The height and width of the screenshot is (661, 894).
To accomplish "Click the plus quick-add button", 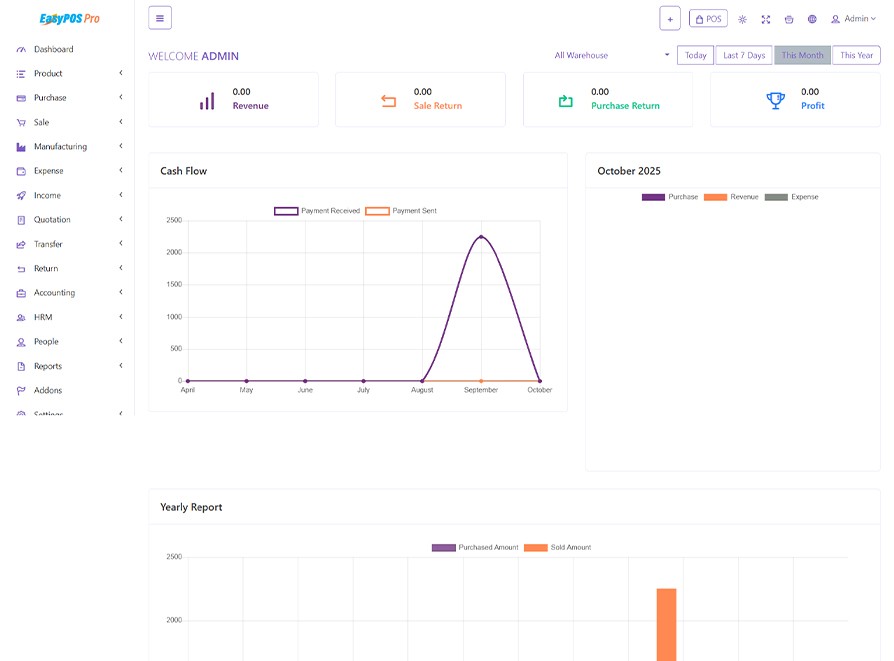I will [x=670, y=19].
